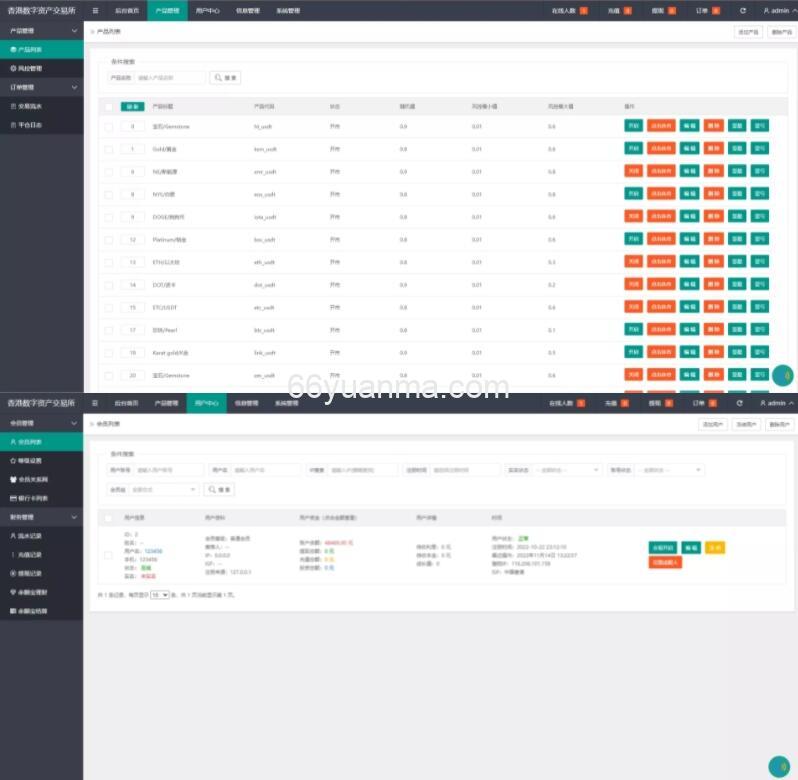Click the 添加产品 button
The height and width of the screenshot is (780, 798).
click(x=748, y=32)
